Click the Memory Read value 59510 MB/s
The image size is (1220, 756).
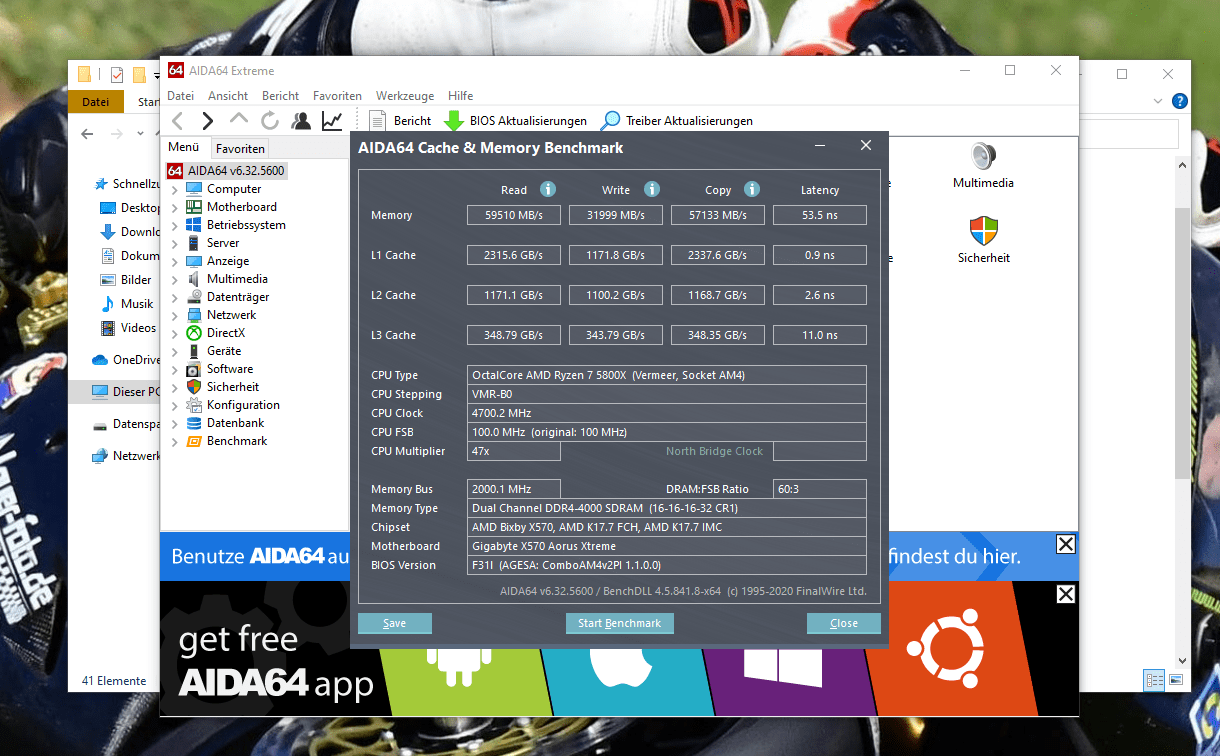(x=515, y=215)
